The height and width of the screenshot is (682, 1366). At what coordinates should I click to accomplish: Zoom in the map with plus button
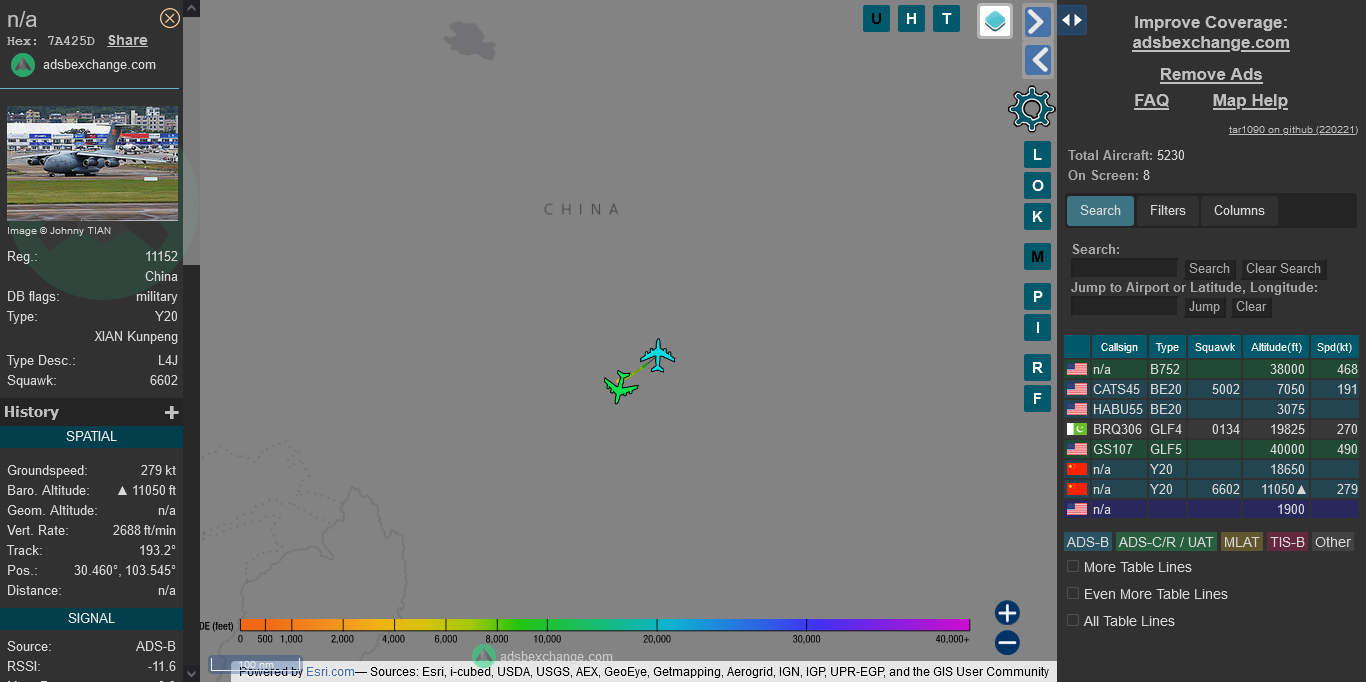1007,613
